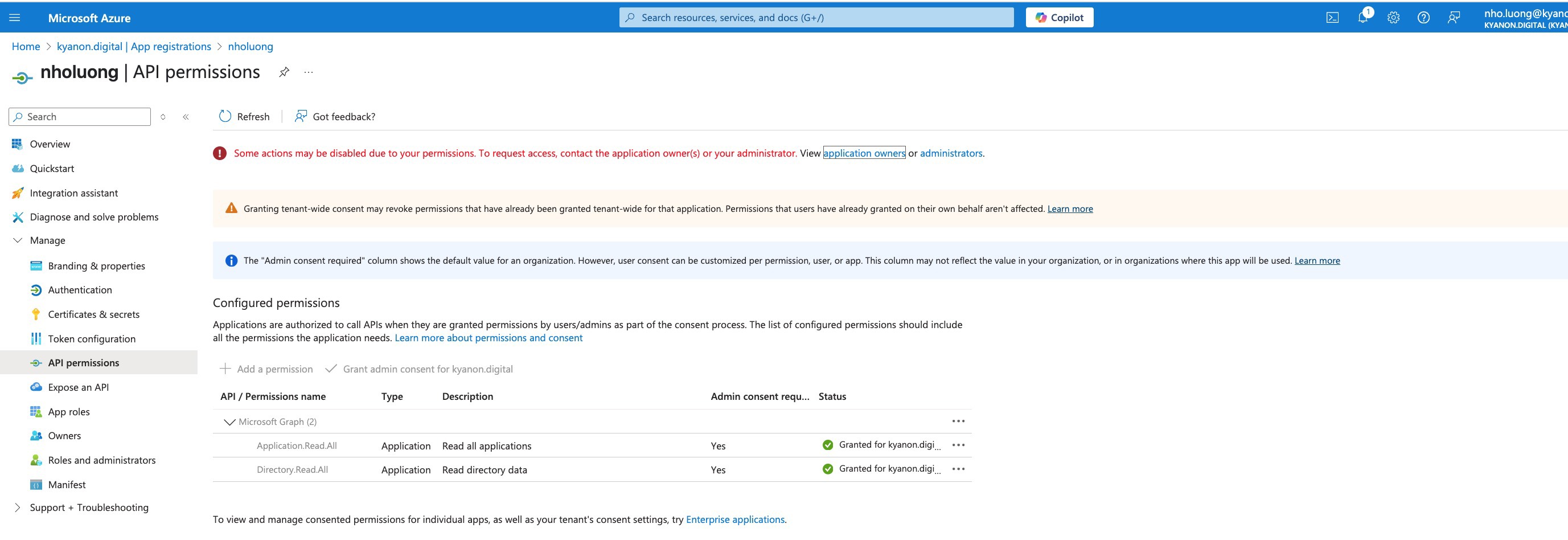Collapse the Microsoft Graph (2) group
This screenshot has height=540, width=1568.
coord(229,422)
